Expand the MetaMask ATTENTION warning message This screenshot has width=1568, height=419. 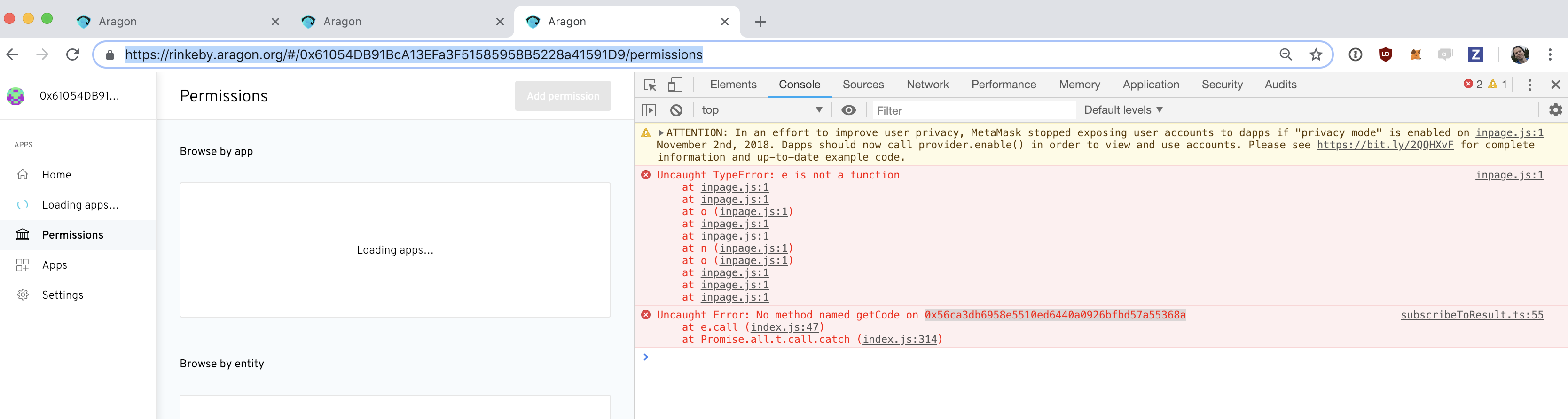pos(661,132)
